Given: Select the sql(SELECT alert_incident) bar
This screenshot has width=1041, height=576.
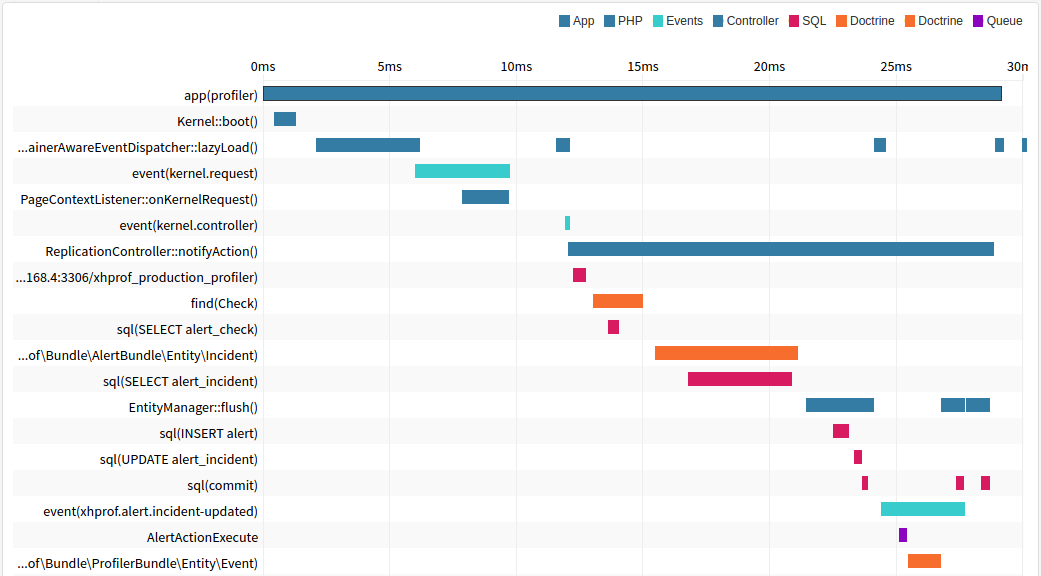Looking at the screenshot, I should (x=739, y=380).
